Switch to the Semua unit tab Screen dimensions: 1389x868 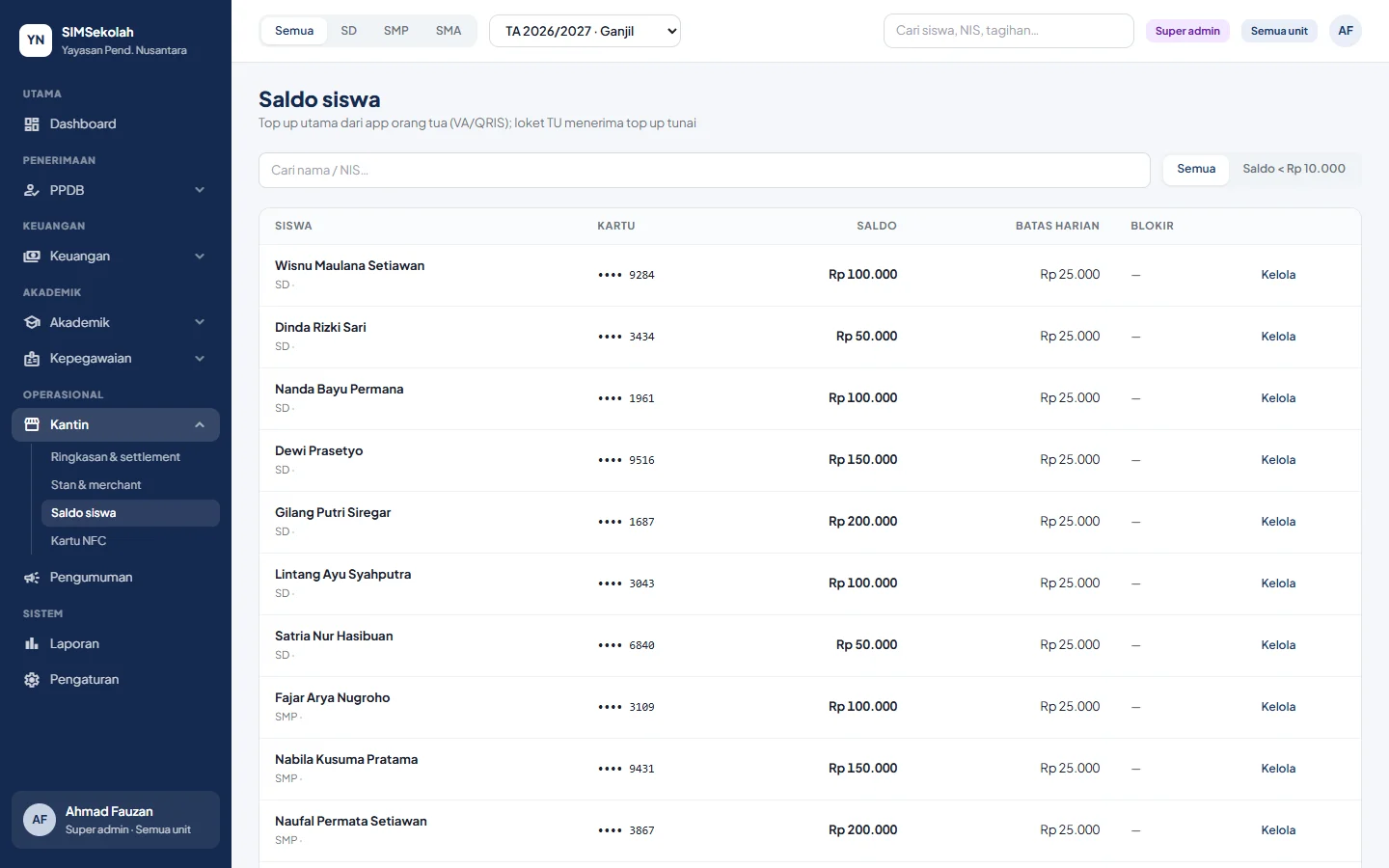[294, 31]
